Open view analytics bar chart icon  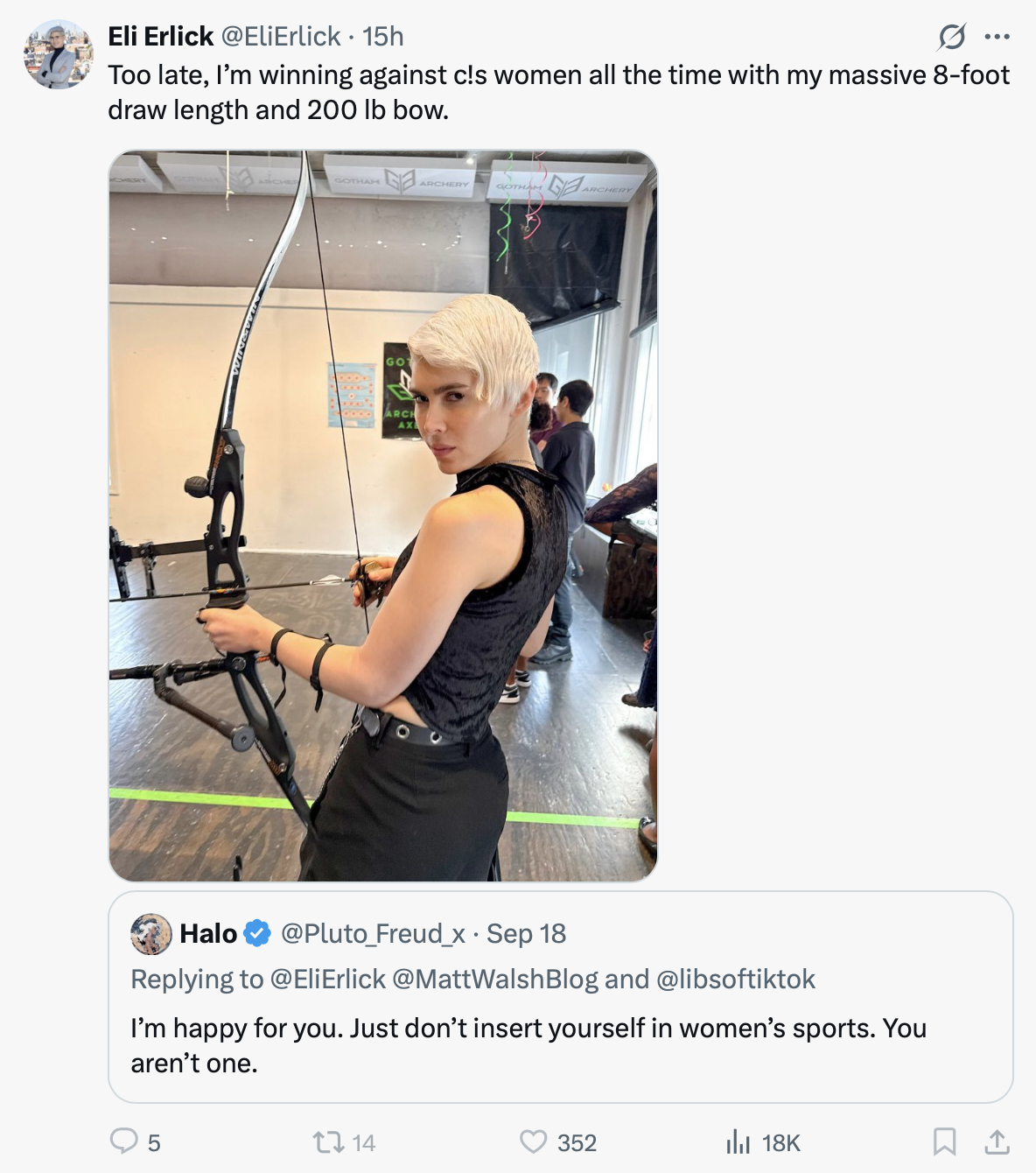click(x=738, y=1141)
